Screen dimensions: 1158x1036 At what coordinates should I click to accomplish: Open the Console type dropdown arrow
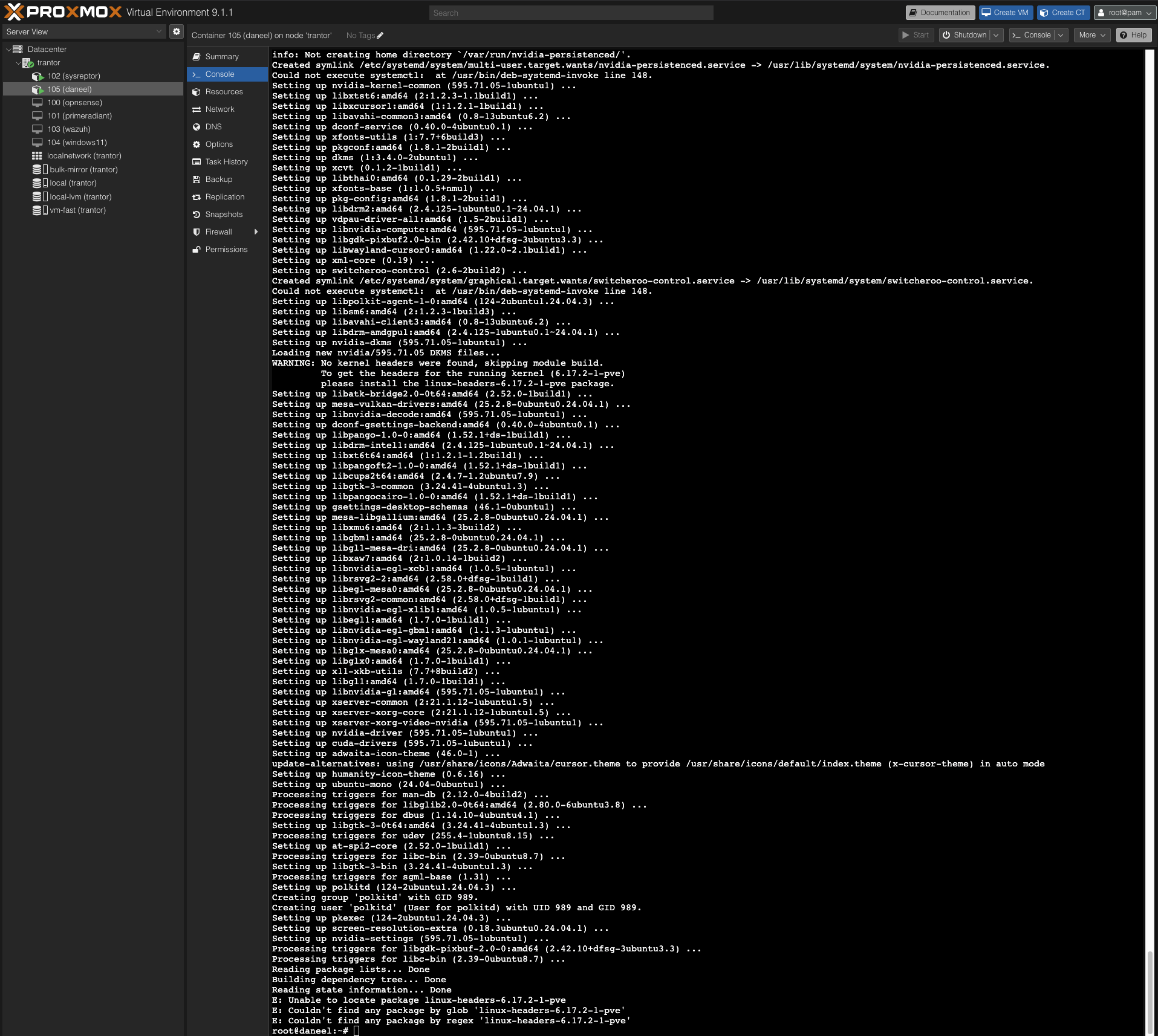[1061, 35]
